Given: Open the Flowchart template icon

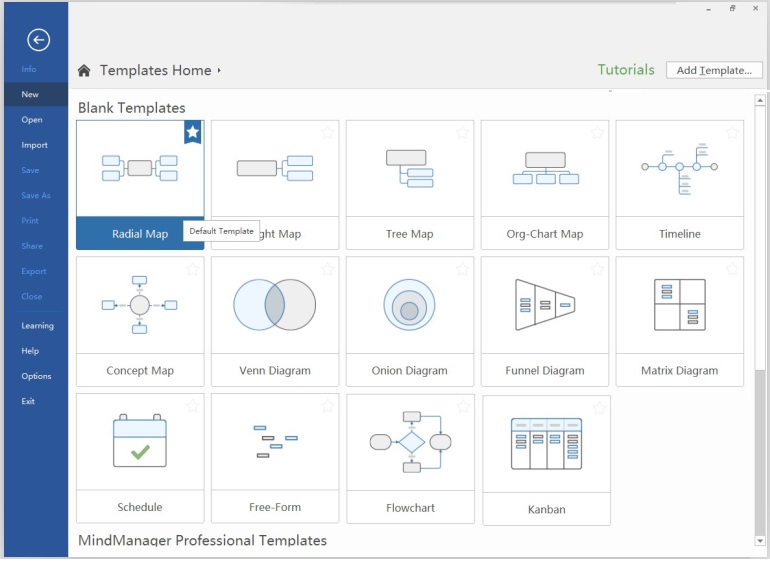Looking at the screenshot, I should coord(410,442).
